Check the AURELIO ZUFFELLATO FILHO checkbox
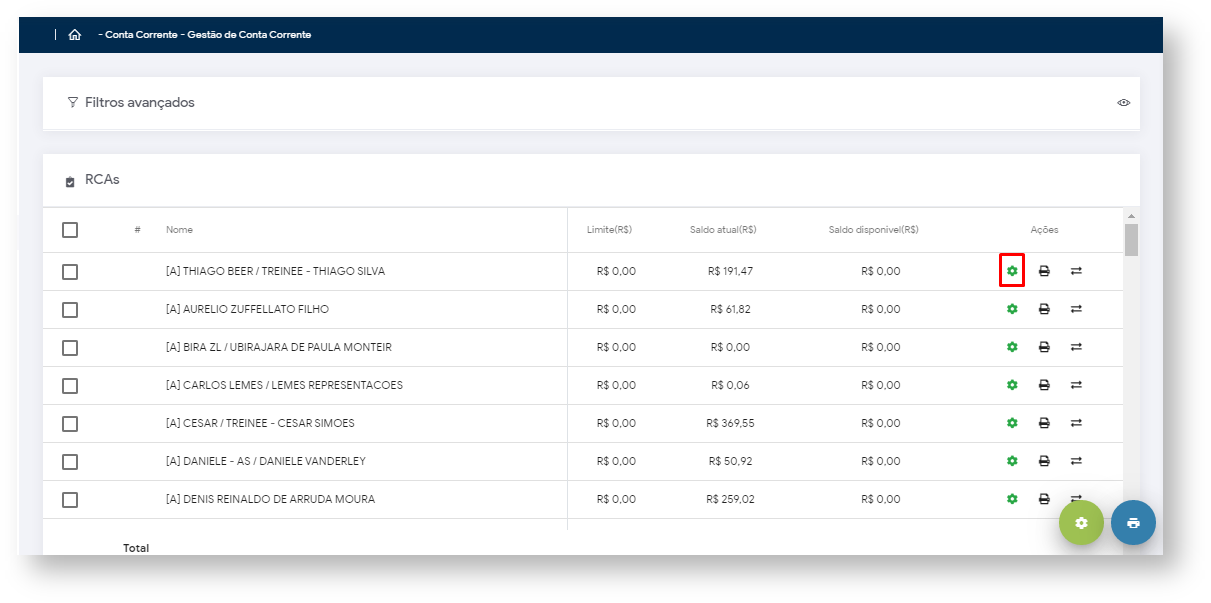The height and width of the screenshot is (603, 1211). point(70,310)
